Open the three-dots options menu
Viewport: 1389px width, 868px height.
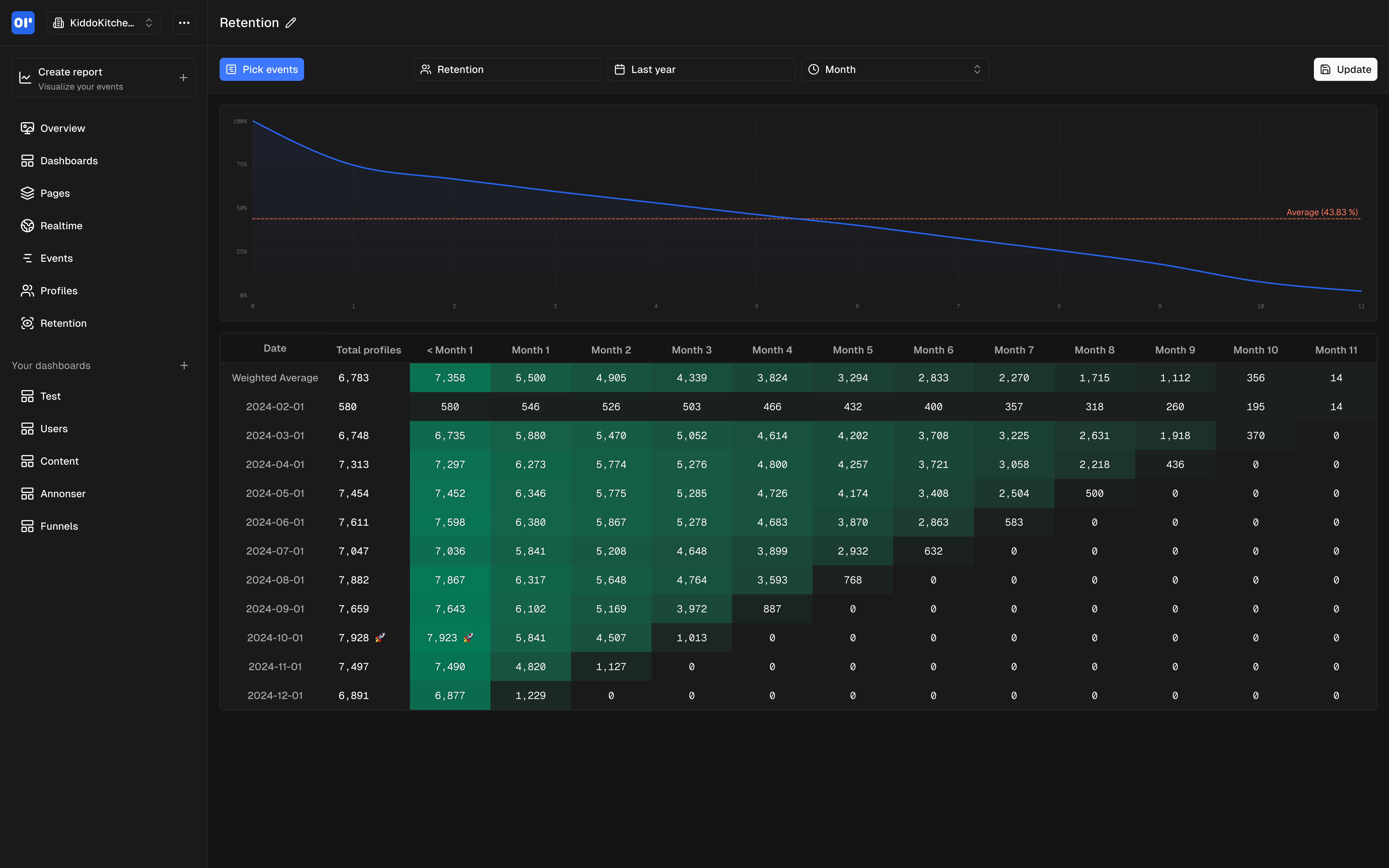[x=184, y=23]
